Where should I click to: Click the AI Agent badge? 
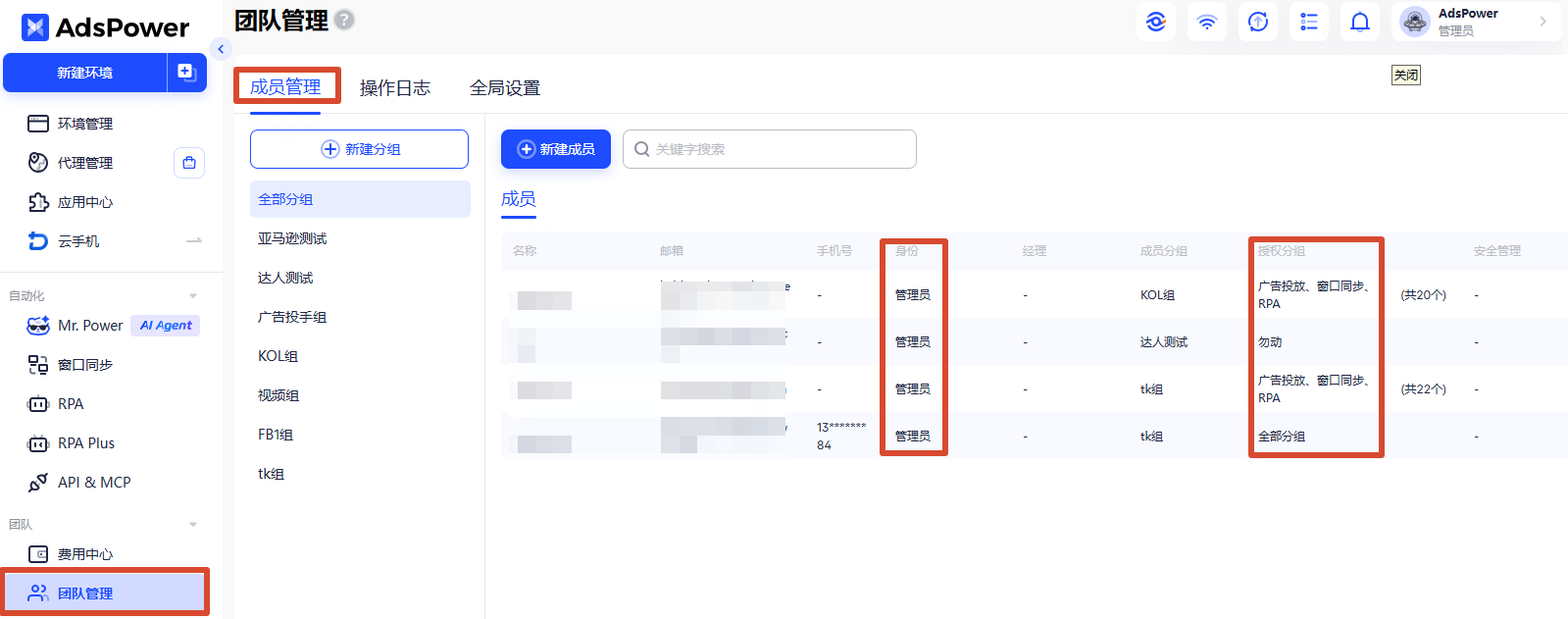[x=165, y=326]
